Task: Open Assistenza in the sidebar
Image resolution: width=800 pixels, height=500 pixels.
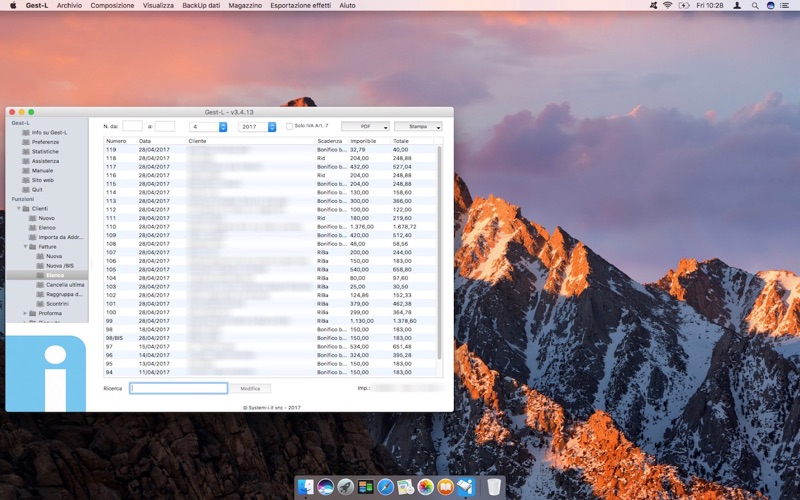Action: (x=45, y=161)
